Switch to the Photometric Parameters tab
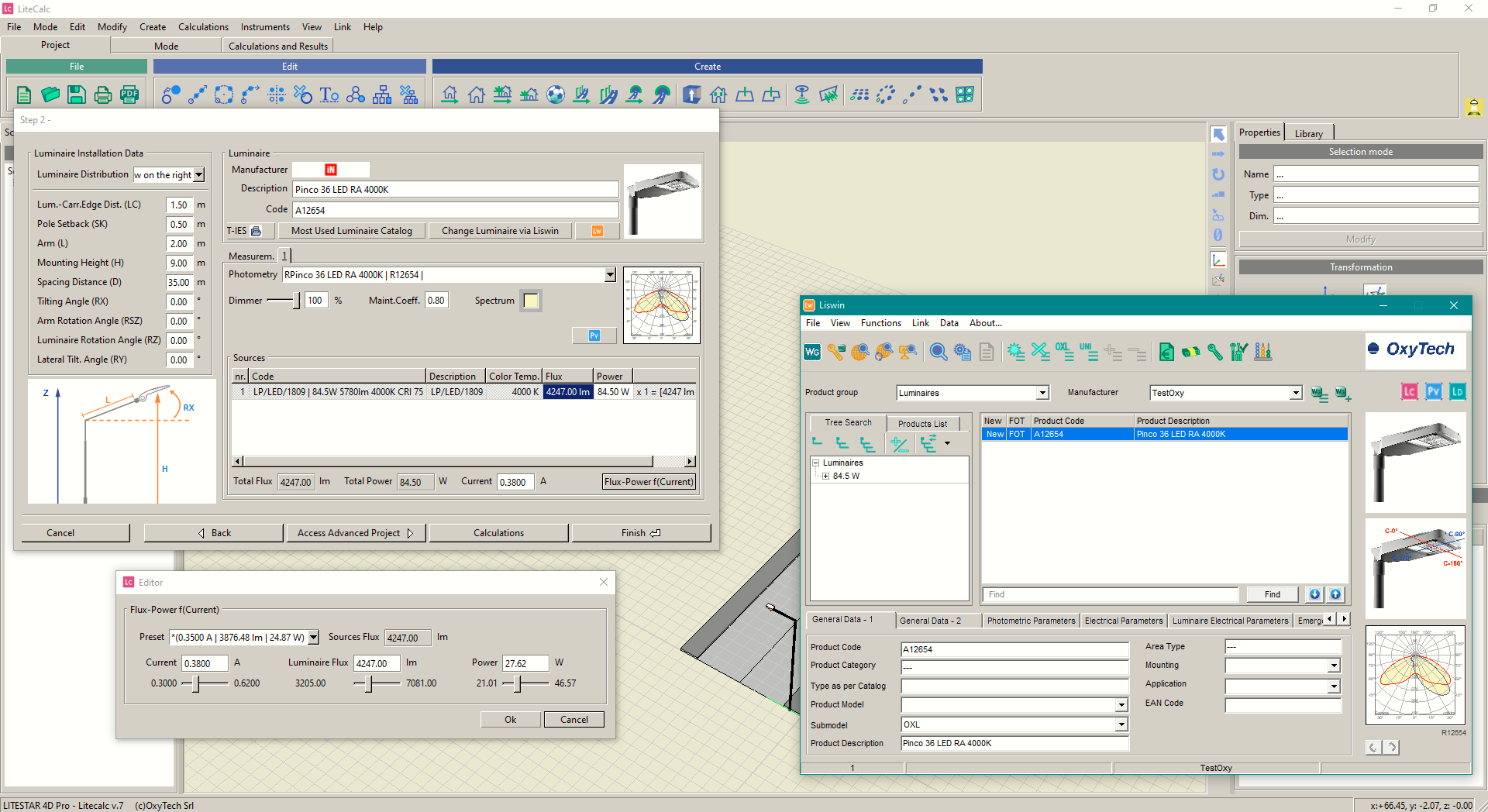1488x812 pixels. 1031,621
